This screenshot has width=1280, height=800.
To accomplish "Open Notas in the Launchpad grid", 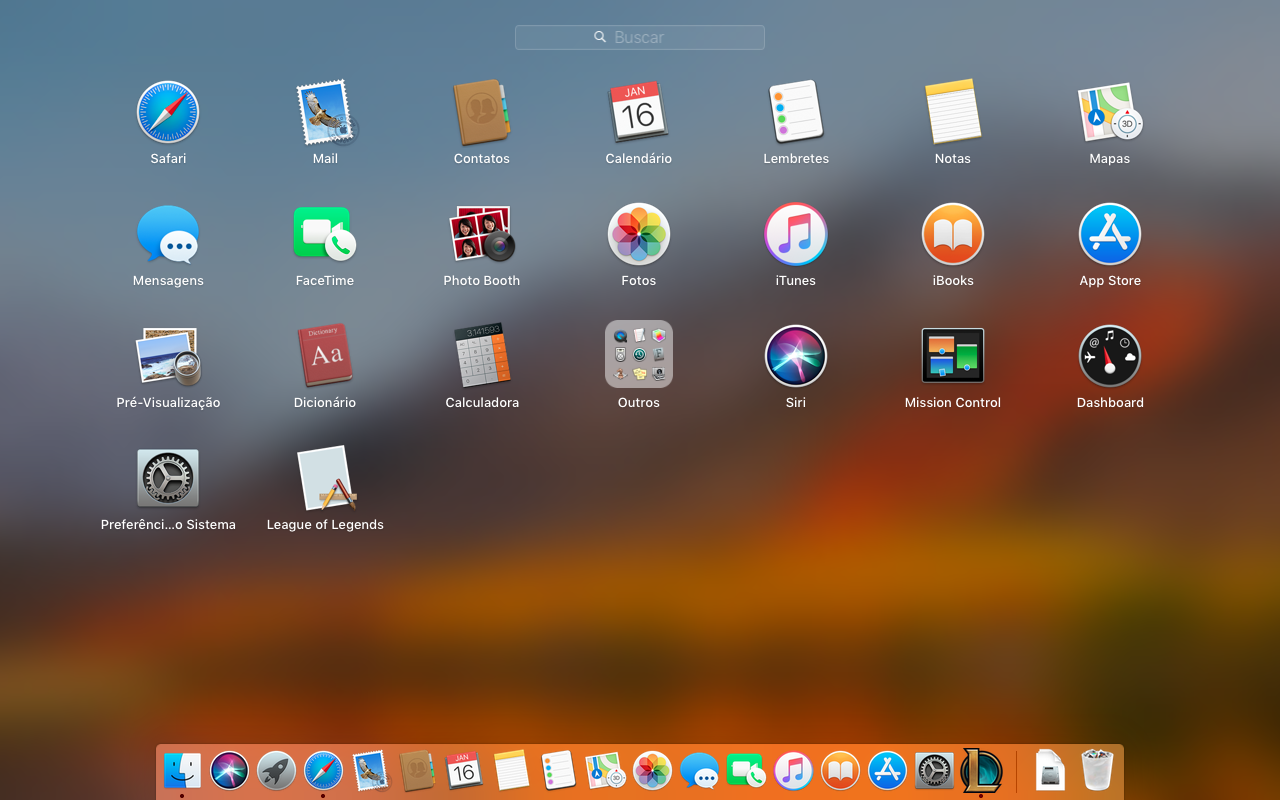I will tap(953, 112).
